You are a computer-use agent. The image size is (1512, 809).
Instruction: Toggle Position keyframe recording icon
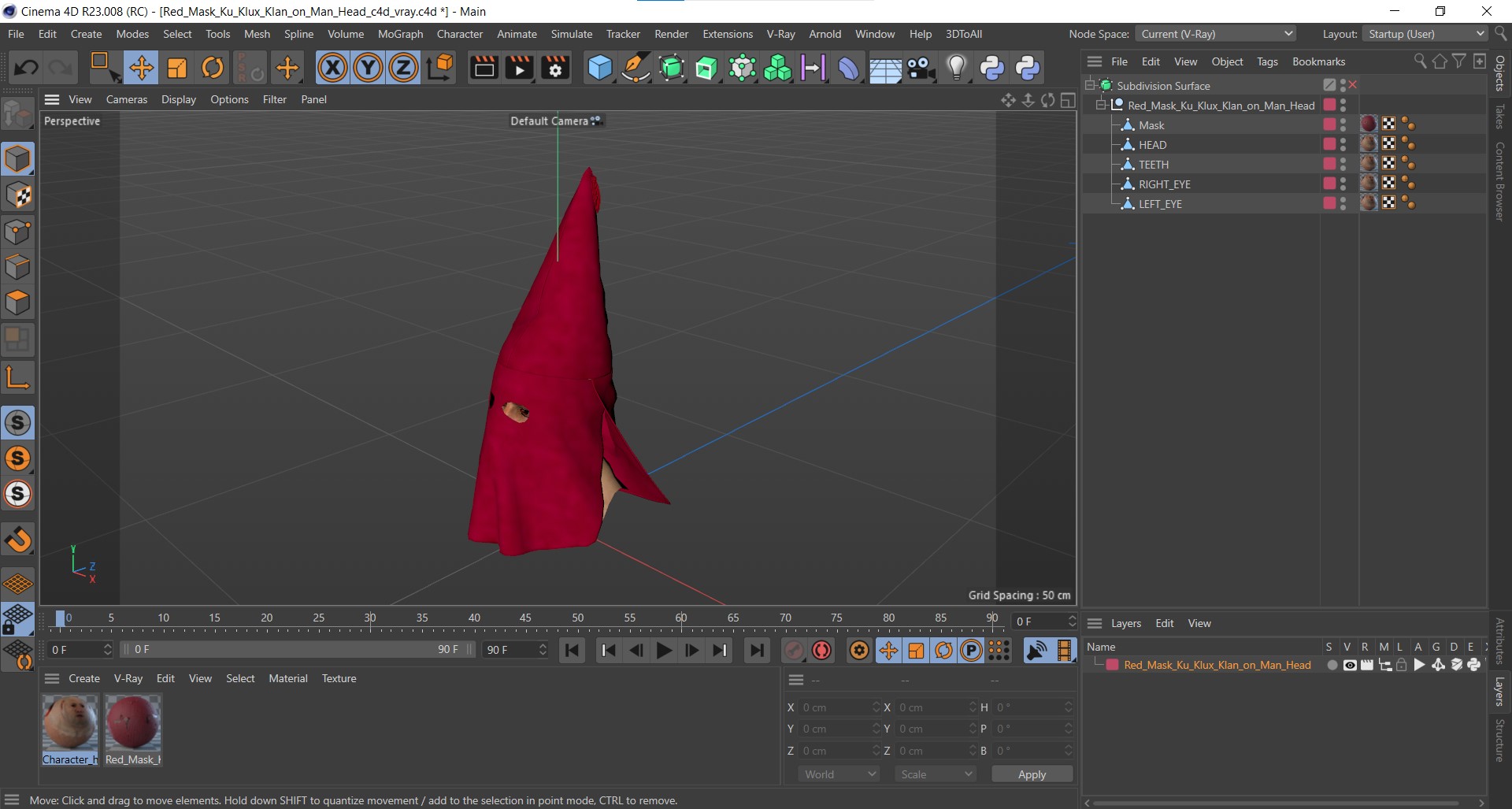click(x=888, y=650)
